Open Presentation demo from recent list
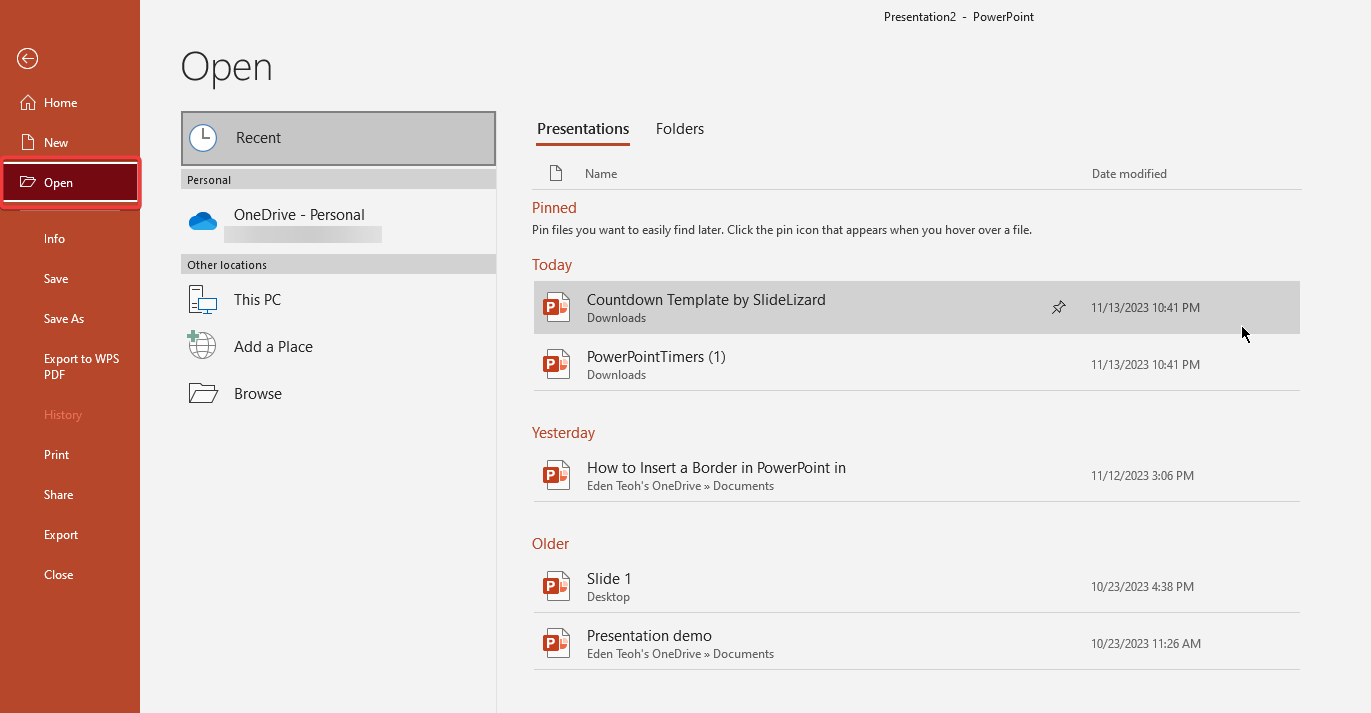 649,636
